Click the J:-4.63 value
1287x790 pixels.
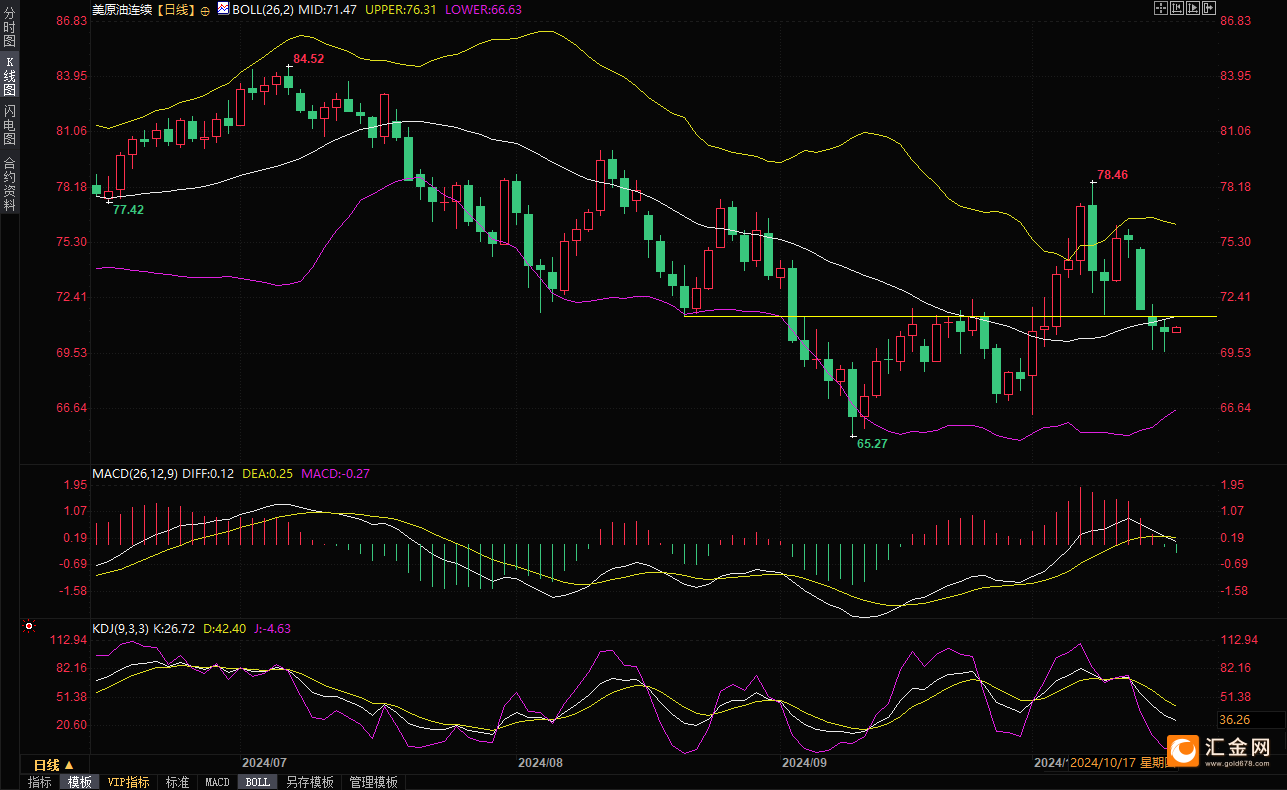tap(274, 629)
